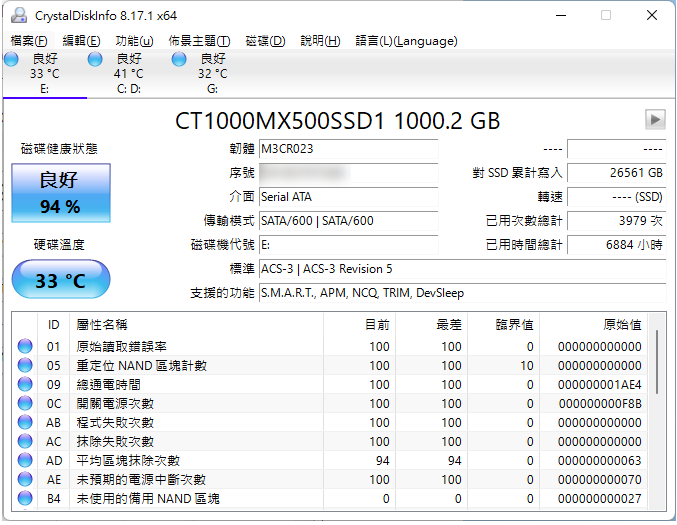Click the next disk arrow button
The image size is (677, 525).
(x=655, y=119)
